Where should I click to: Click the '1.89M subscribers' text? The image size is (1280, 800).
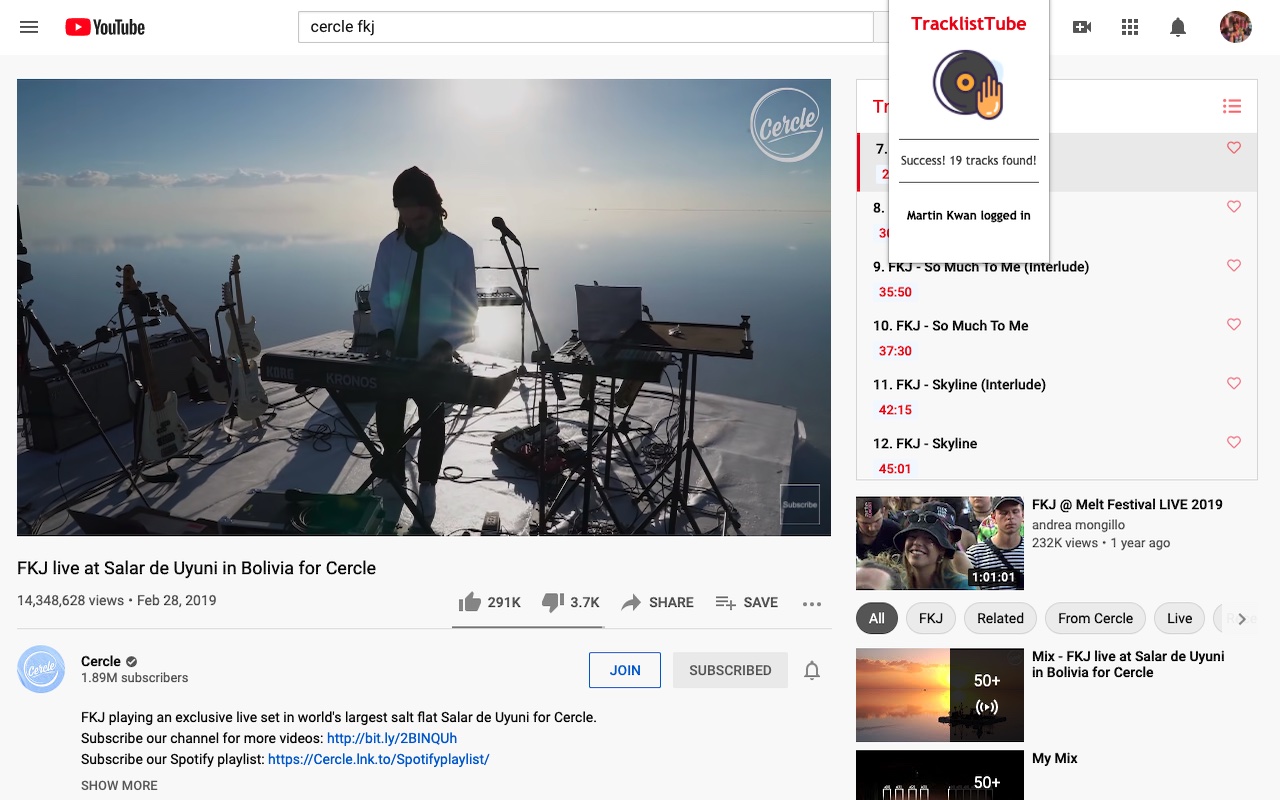click(x=135, y=678)
